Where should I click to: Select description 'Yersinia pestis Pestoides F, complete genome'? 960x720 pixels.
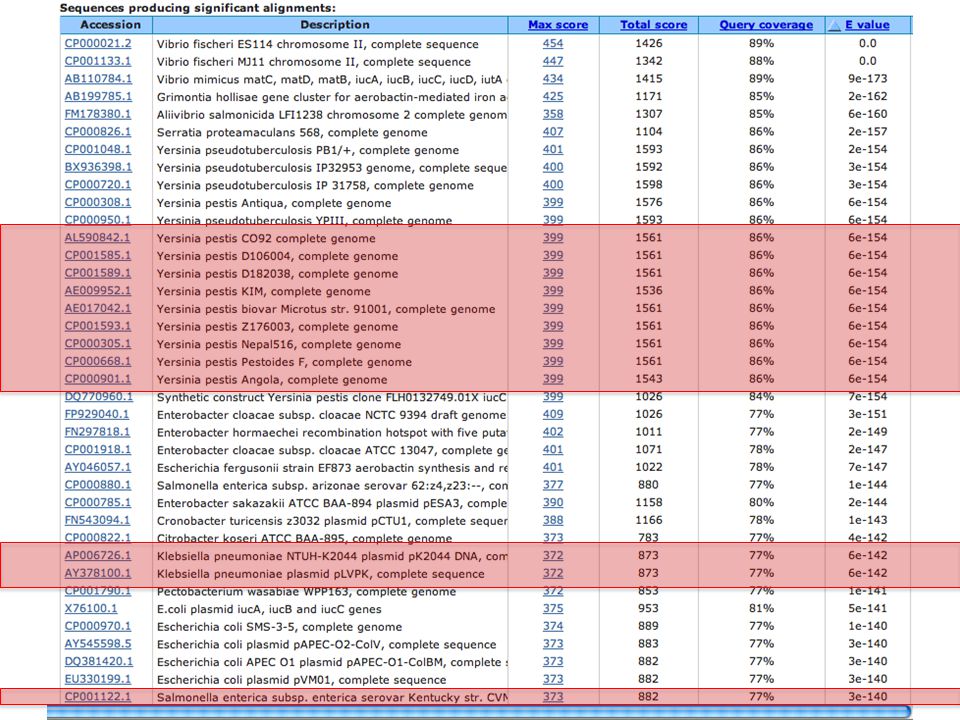pyautogui.click(x=284, y=362)
